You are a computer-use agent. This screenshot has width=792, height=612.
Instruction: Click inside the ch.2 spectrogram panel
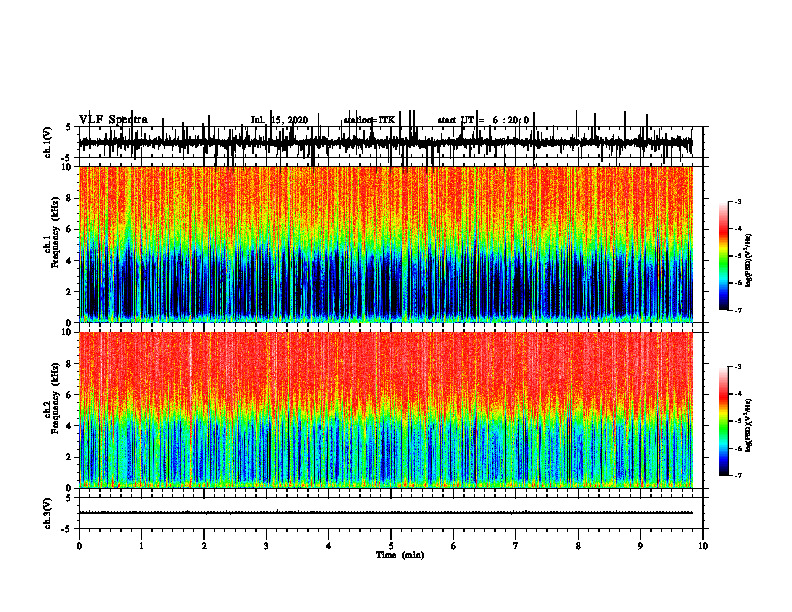coord(385,410)
